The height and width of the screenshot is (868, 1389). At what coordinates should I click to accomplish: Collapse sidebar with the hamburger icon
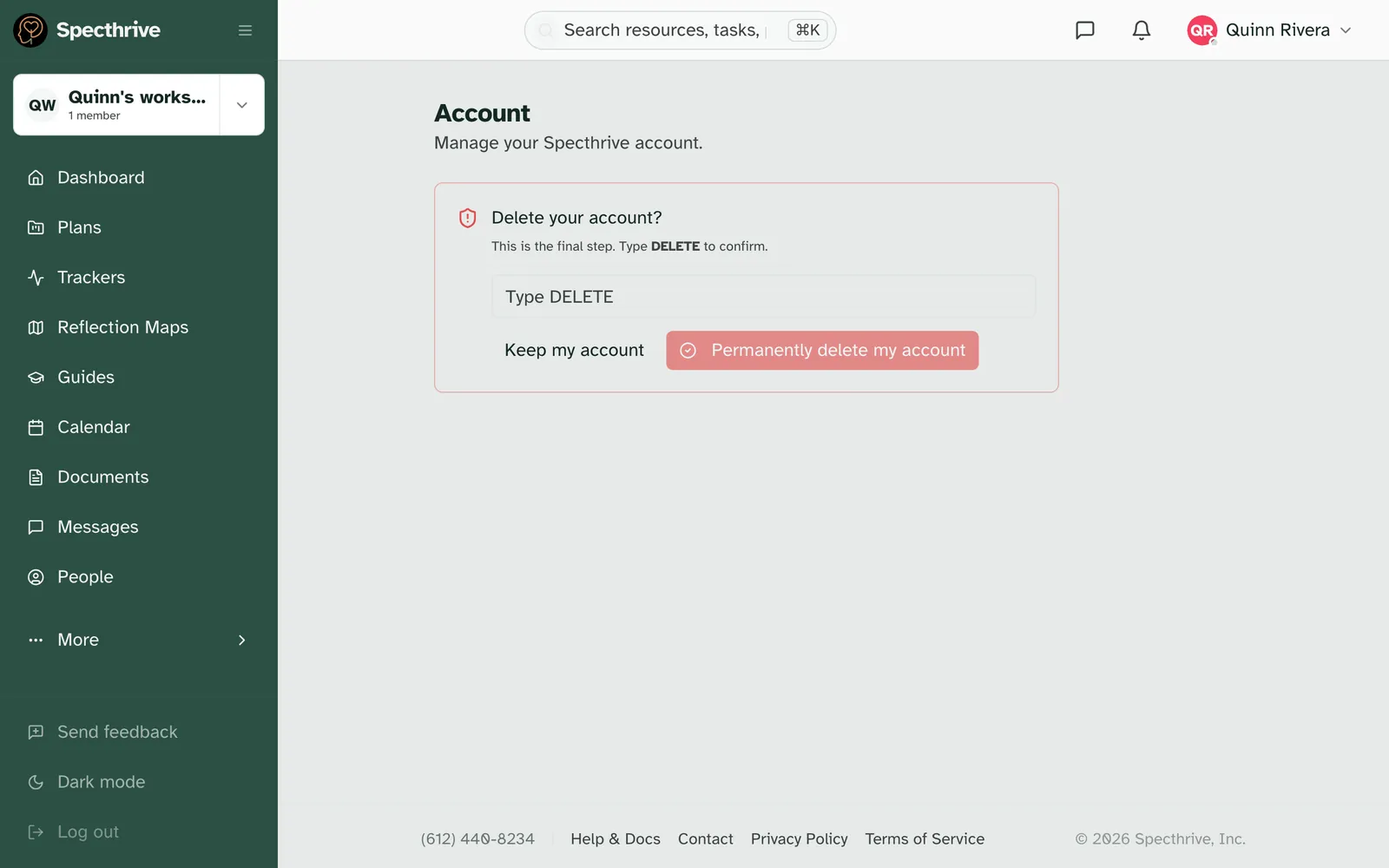[x=245, y=30]
